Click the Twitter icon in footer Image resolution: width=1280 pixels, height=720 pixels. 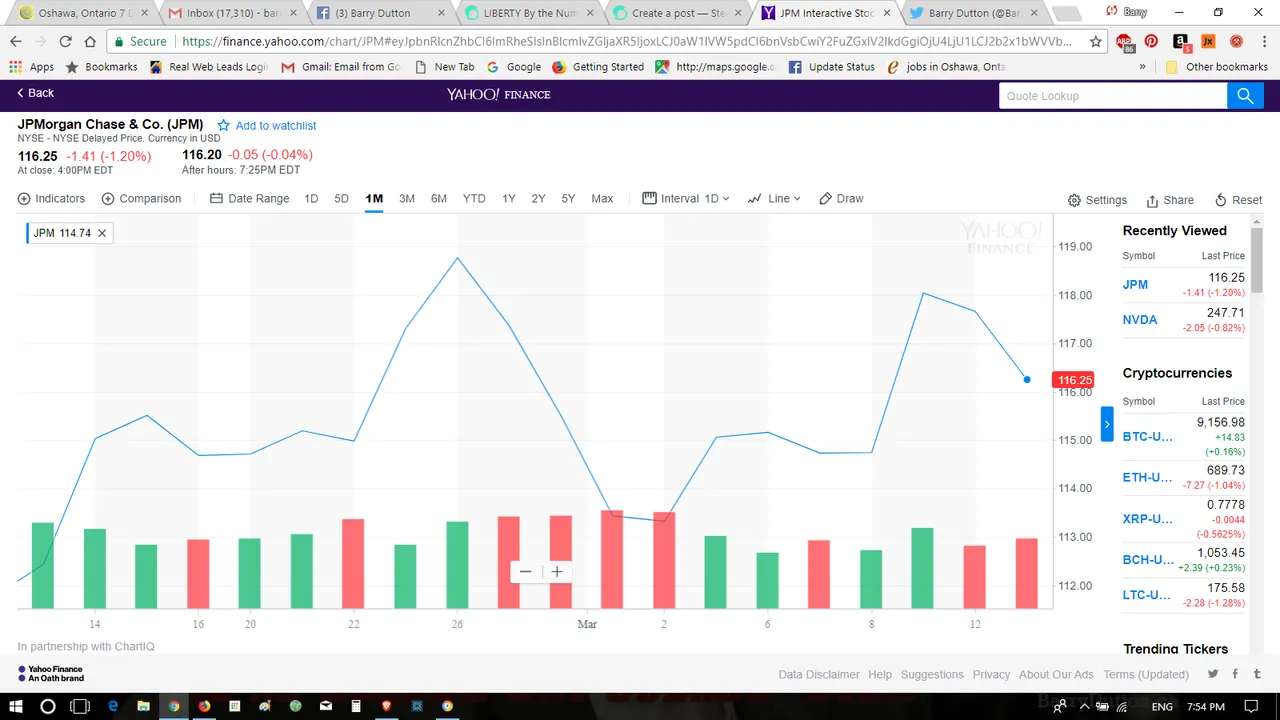[x=1213, y=674]
